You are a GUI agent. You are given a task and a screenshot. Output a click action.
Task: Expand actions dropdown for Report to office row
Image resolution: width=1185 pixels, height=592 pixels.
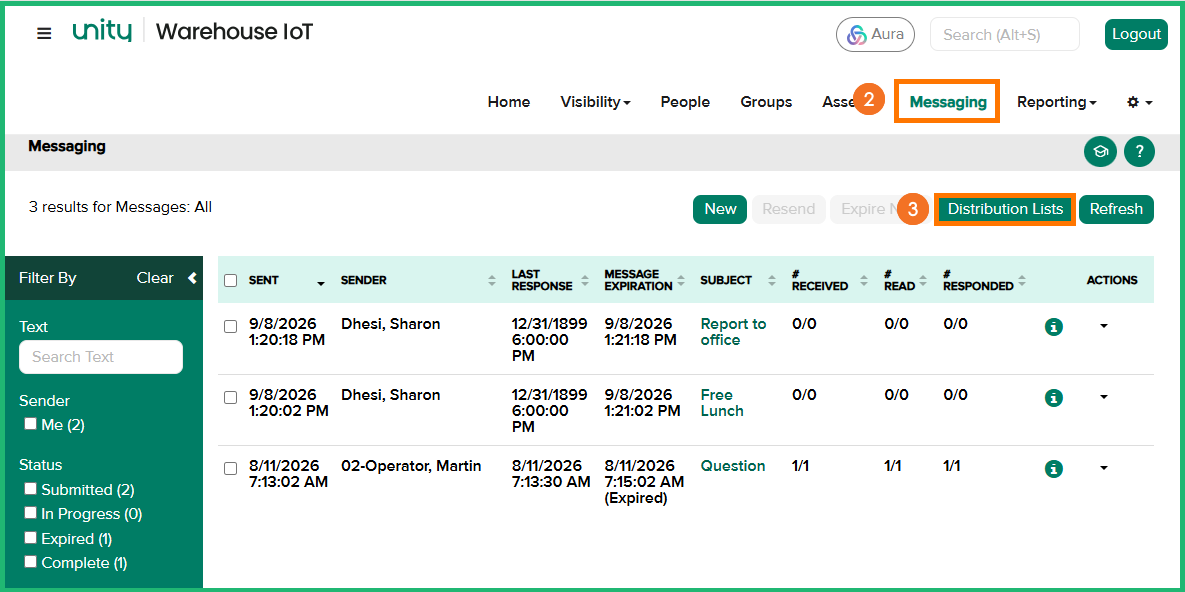point(1103,326)
